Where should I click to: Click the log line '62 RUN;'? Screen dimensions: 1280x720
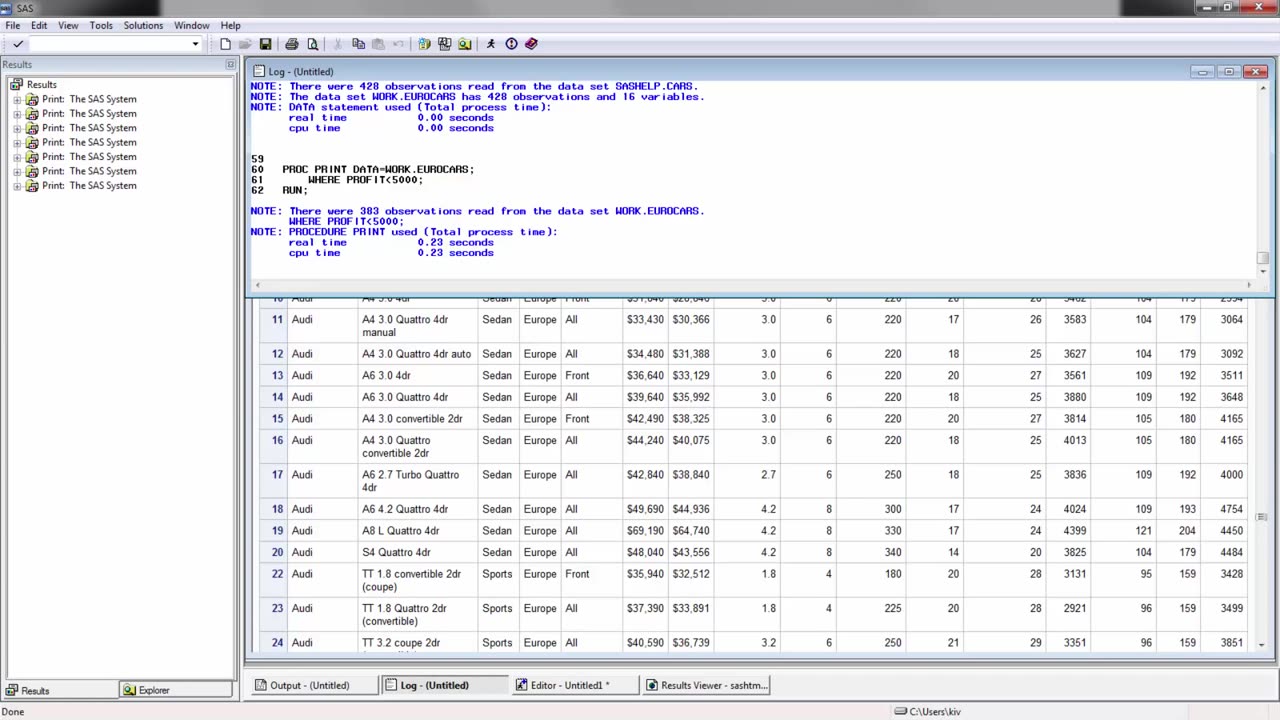point(279,190)
